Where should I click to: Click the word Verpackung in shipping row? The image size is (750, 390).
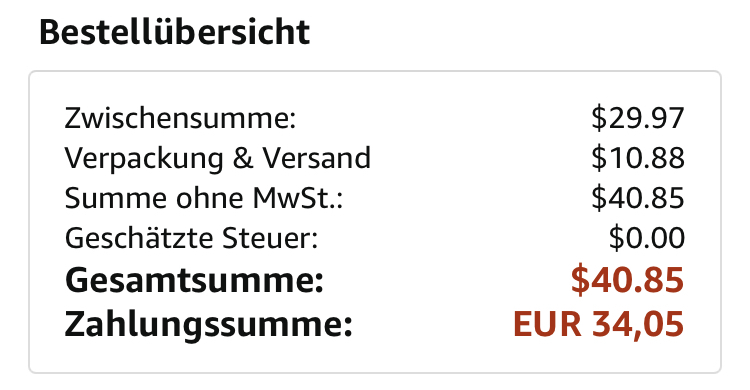(x=144, y=158)
